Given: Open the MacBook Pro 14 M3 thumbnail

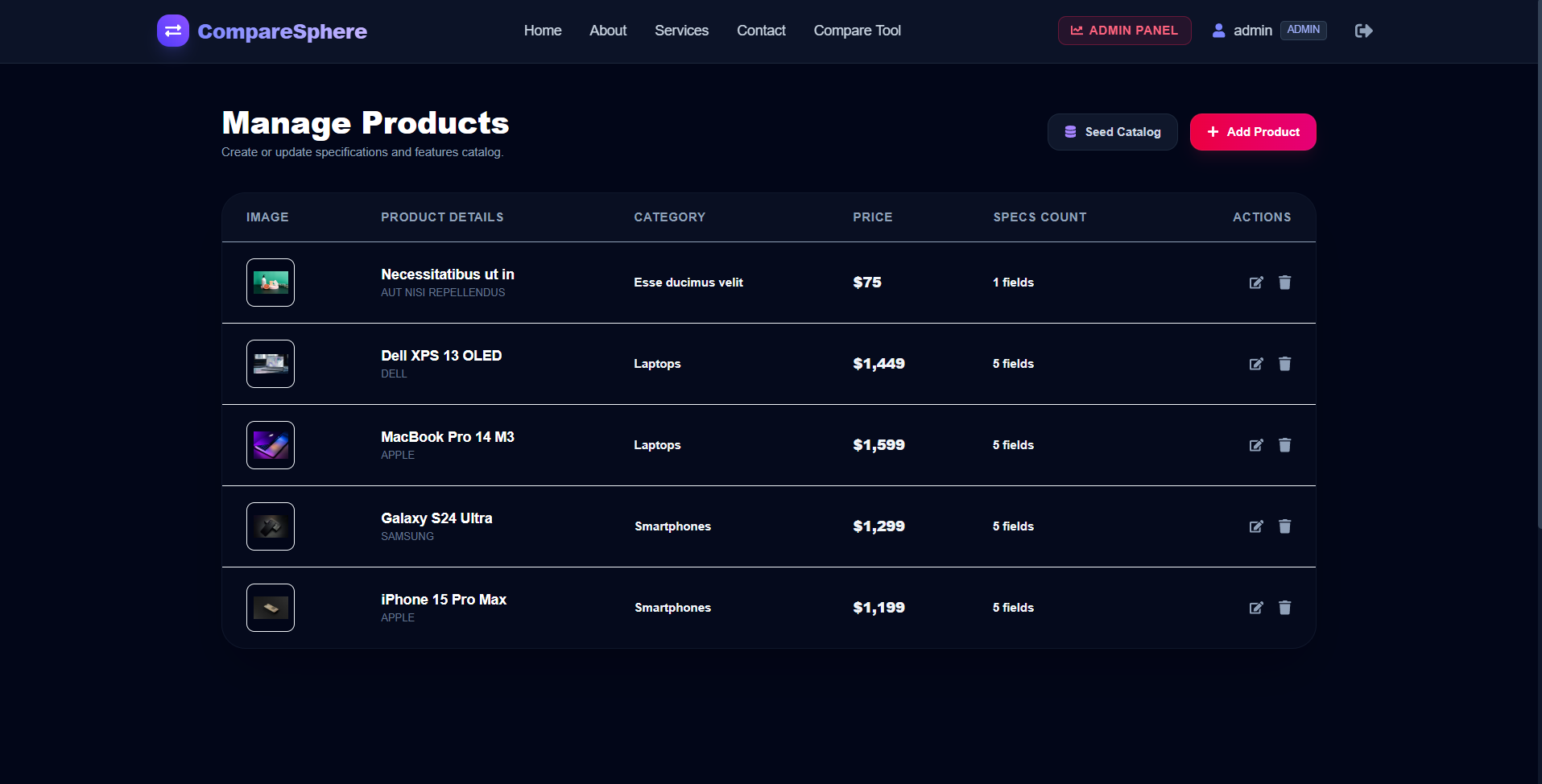Looking at the screenshot, I should point(271,445).
